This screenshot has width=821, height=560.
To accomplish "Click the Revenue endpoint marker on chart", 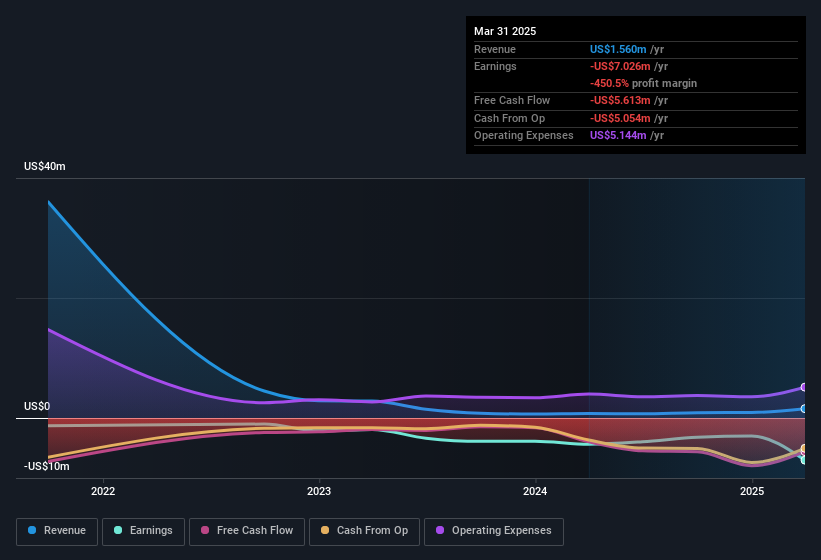I will (x=804, y=409).
